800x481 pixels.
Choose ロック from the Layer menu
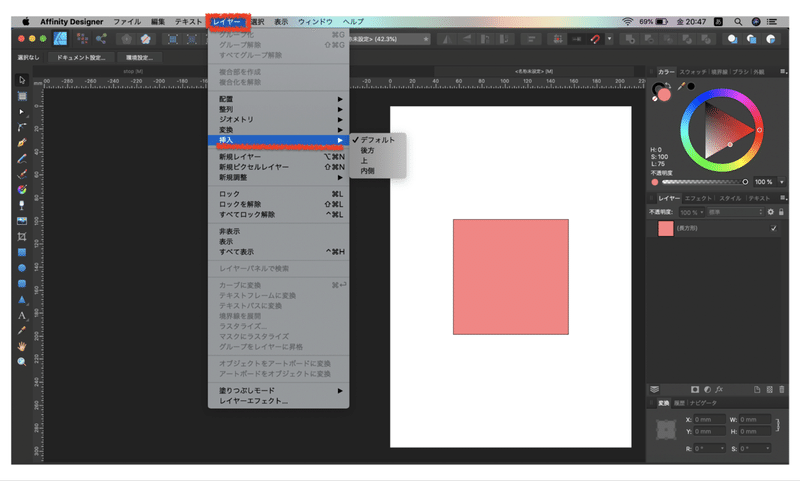pyautogui.click(x=279, y=194)
